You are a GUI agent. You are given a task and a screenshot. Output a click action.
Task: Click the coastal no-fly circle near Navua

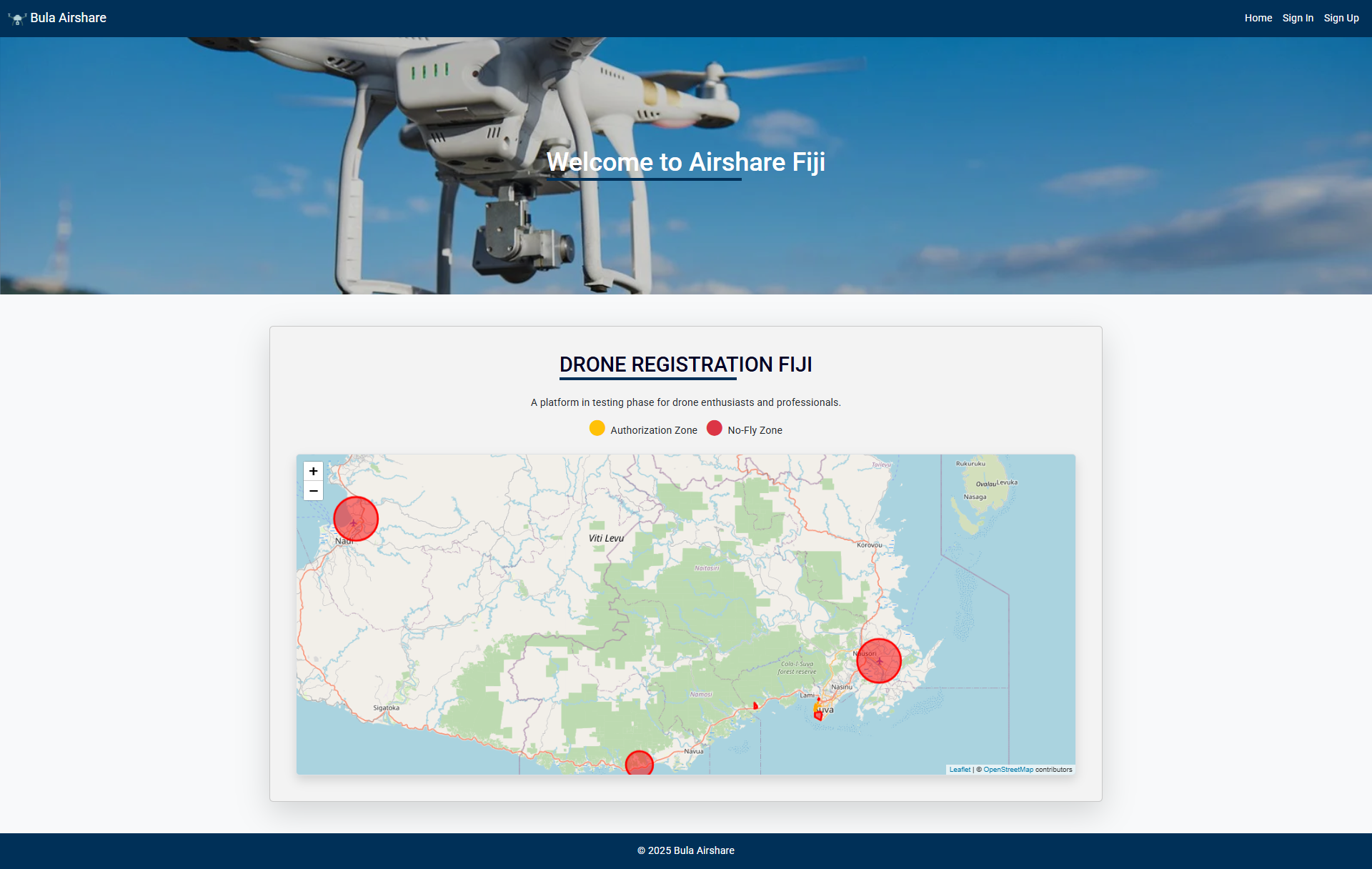(639, 763)
